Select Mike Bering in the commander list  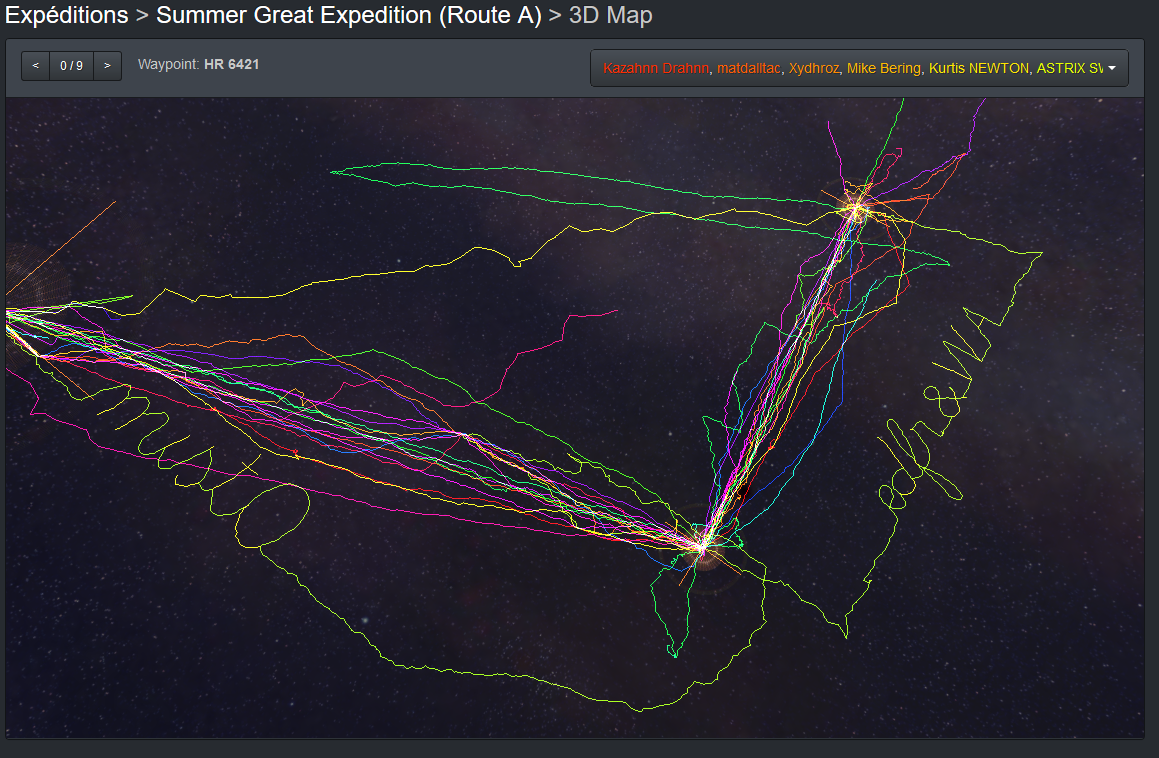coord(883,69)
